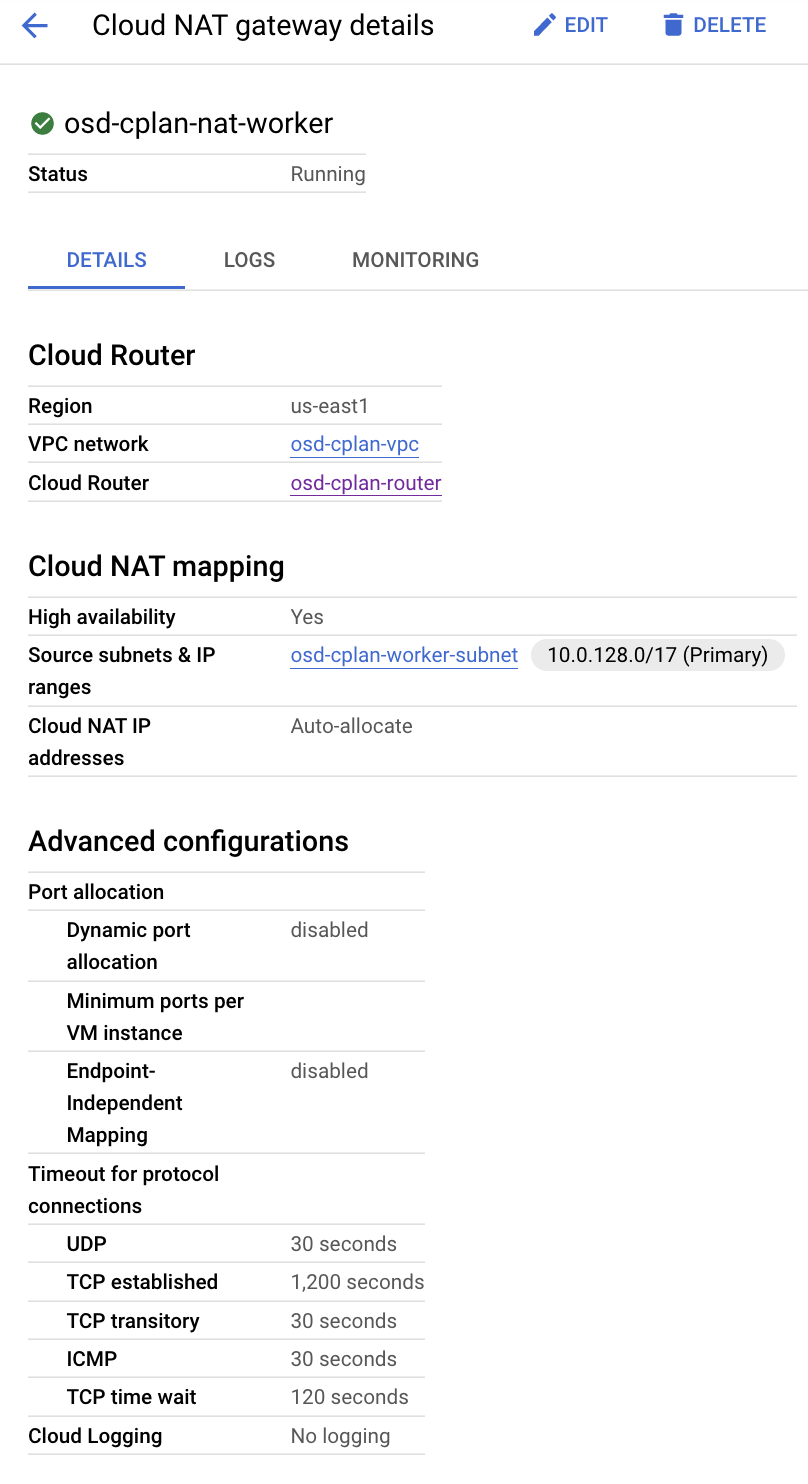Click the osd-cplan-nat-worker gateway name
The width and height of the screenshot is (808, 1484).
pyautogui.click(x=198, y=124)
